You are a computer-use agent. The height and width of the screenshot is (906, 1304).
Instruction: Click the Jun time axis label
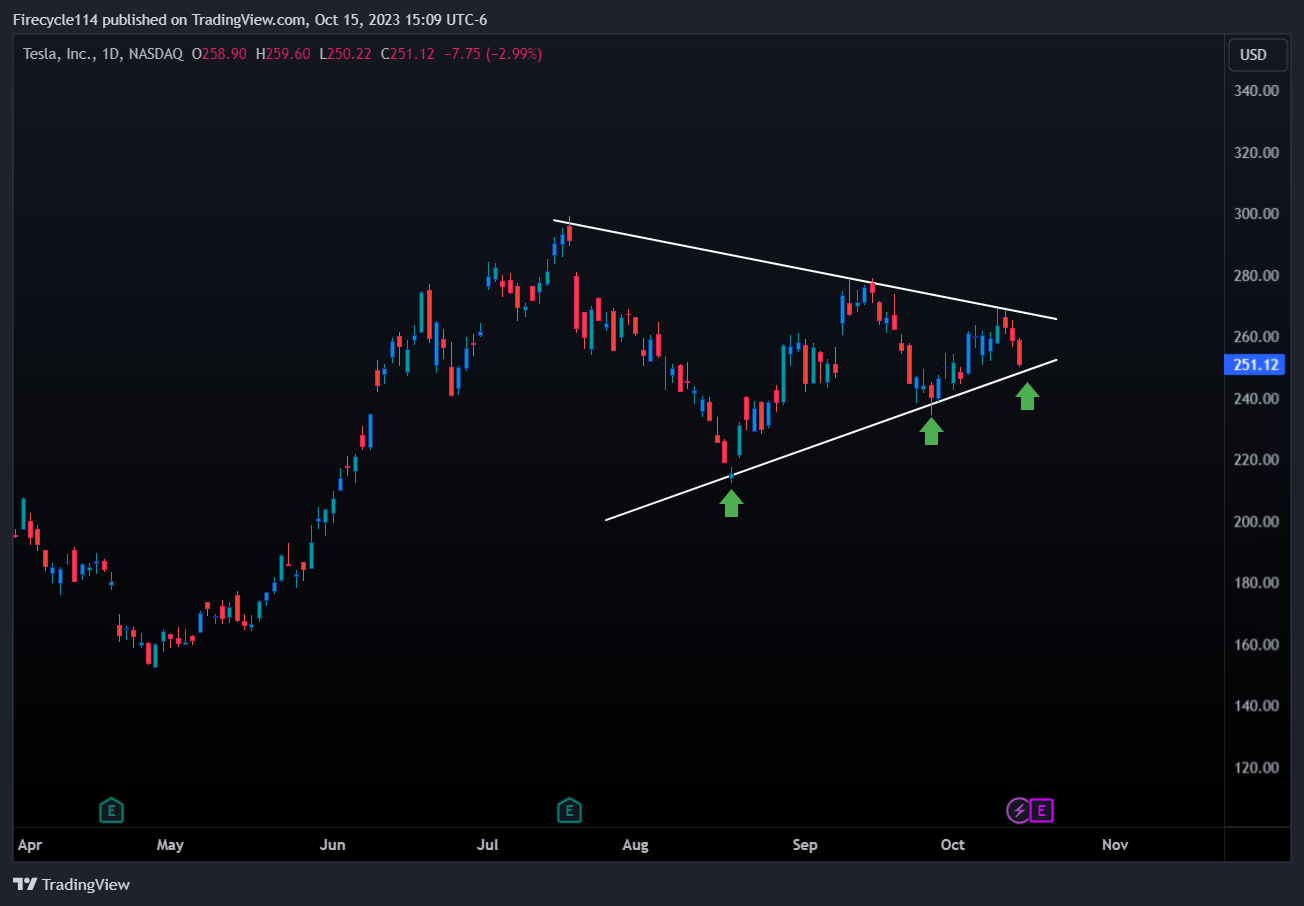(x=333, y=845)
